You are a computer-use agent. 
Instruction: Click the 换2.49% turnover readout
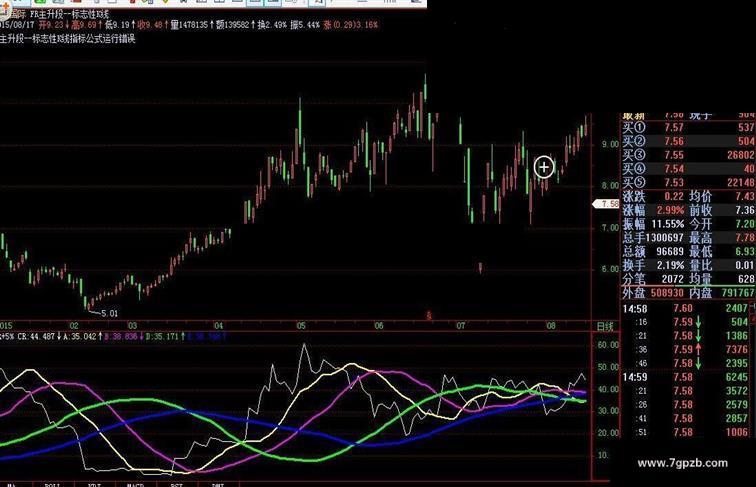click(272, 25)
